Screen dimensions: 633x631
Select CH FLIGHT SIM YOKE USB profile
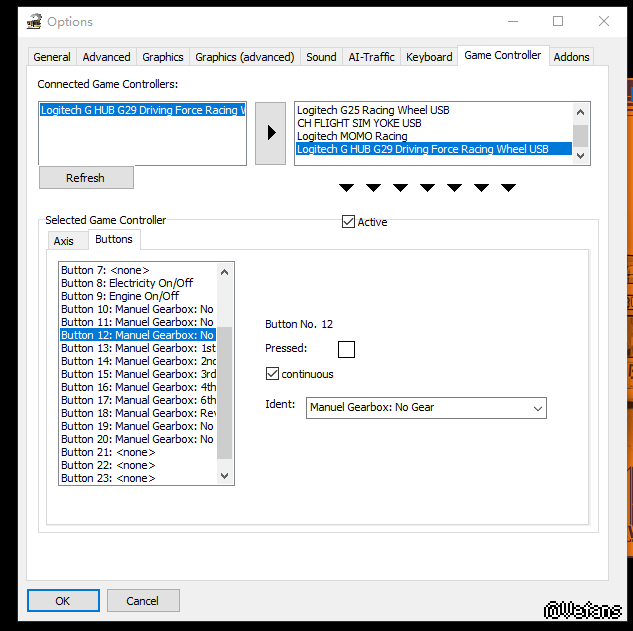pyautogui.click(x=434, y=123)
